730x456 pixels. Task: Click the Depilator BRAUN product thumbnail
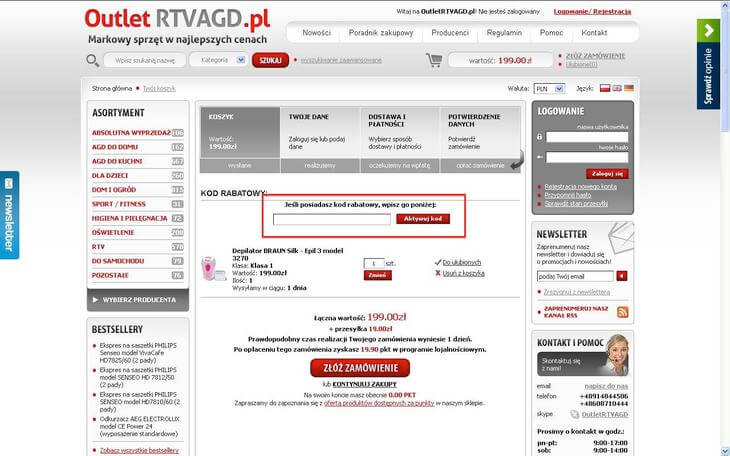tap(214, 269)
